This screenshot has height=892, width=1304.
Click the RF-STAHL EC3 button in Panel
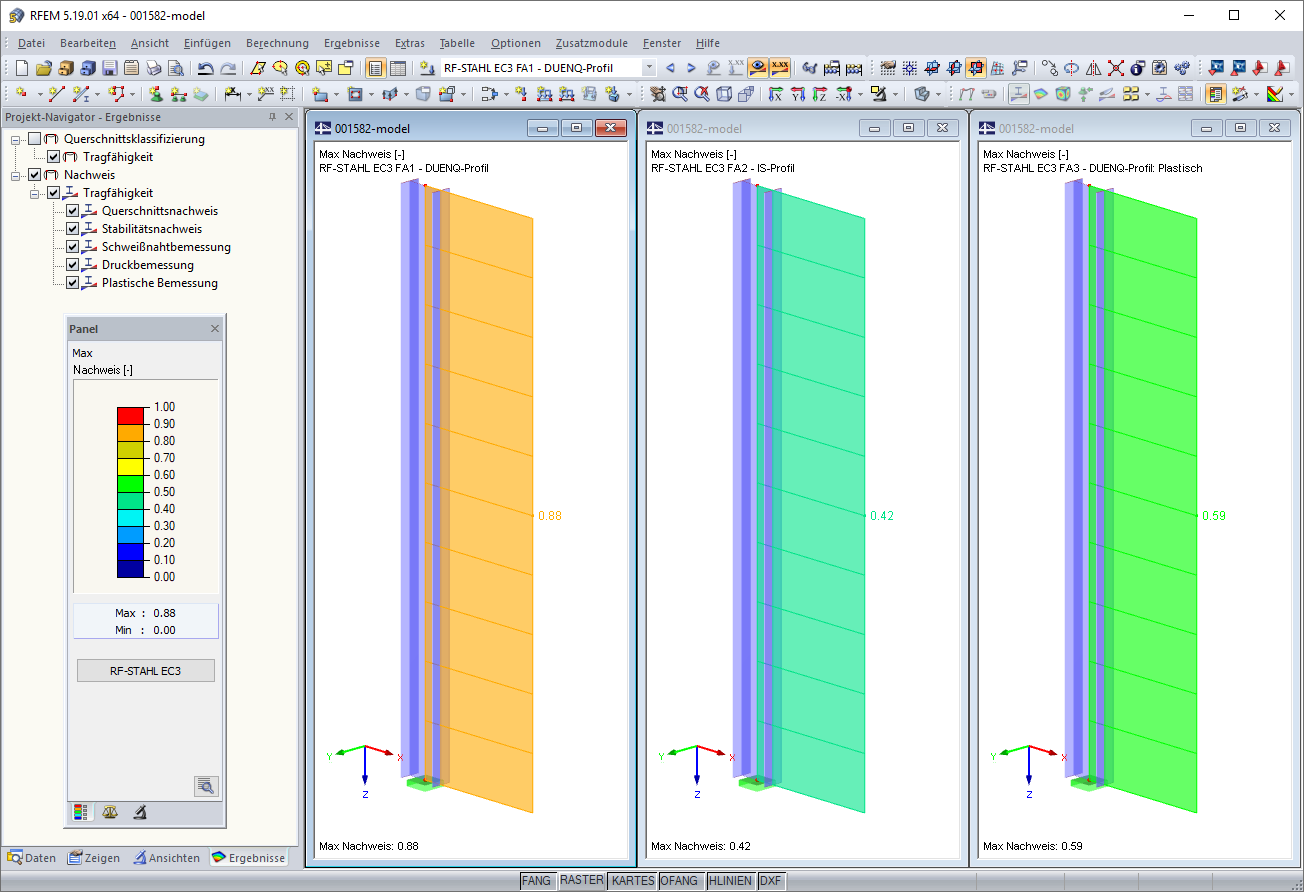click(x=146, y=670)
